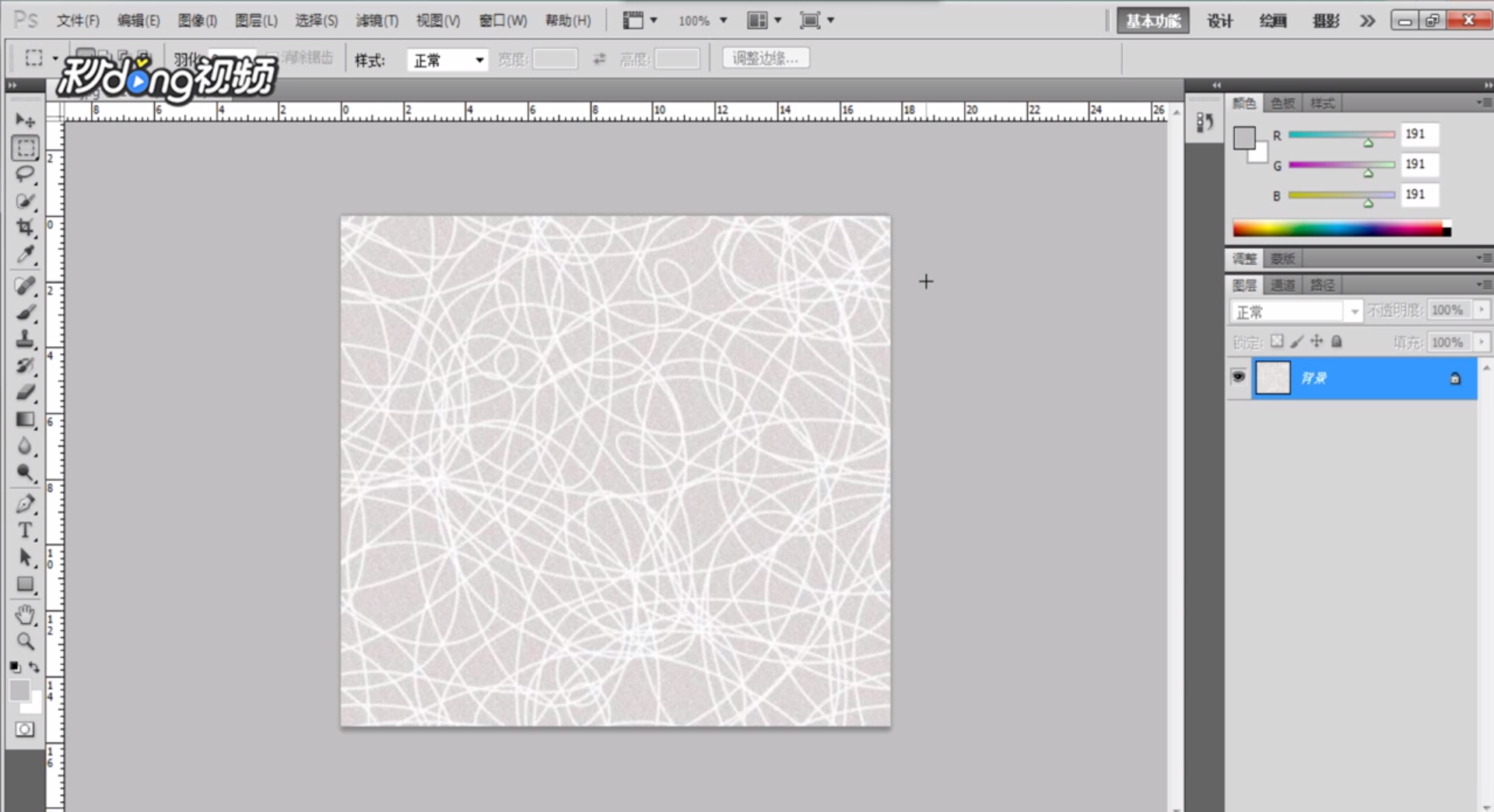Click the swap width and height icon

pos(599,59)
